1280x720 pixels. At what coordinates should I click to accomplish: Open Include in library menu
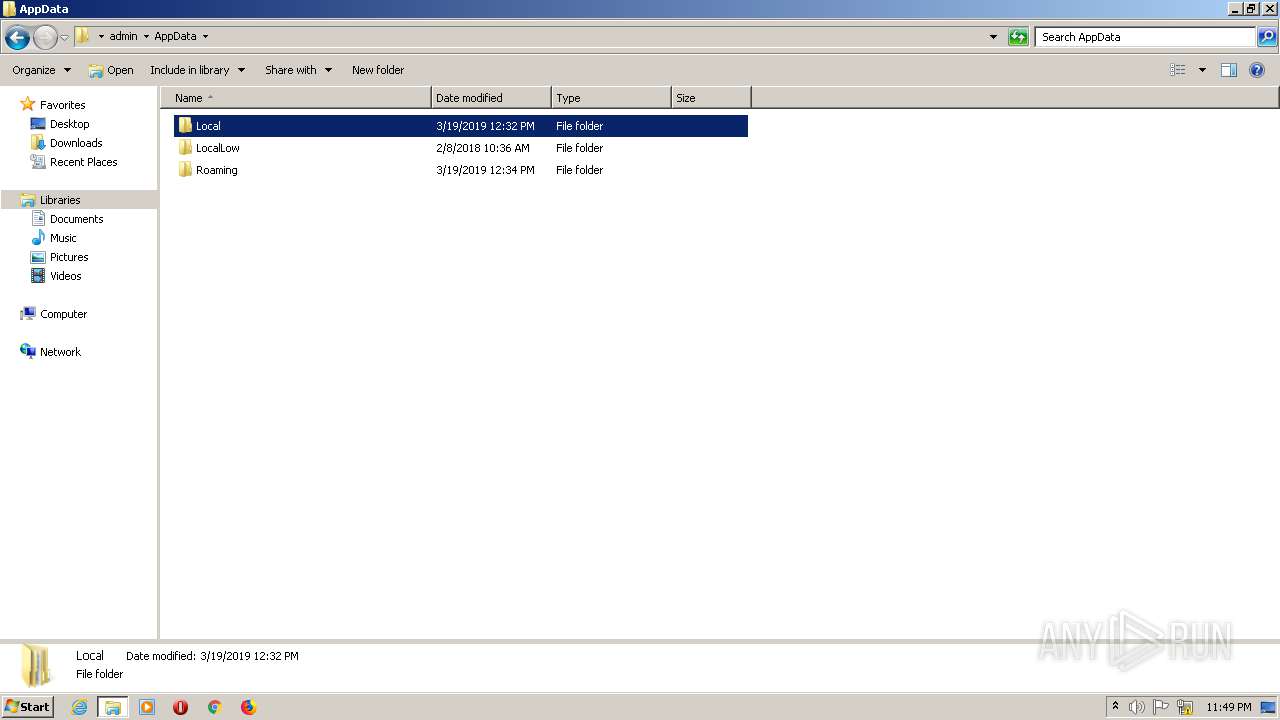197,70
